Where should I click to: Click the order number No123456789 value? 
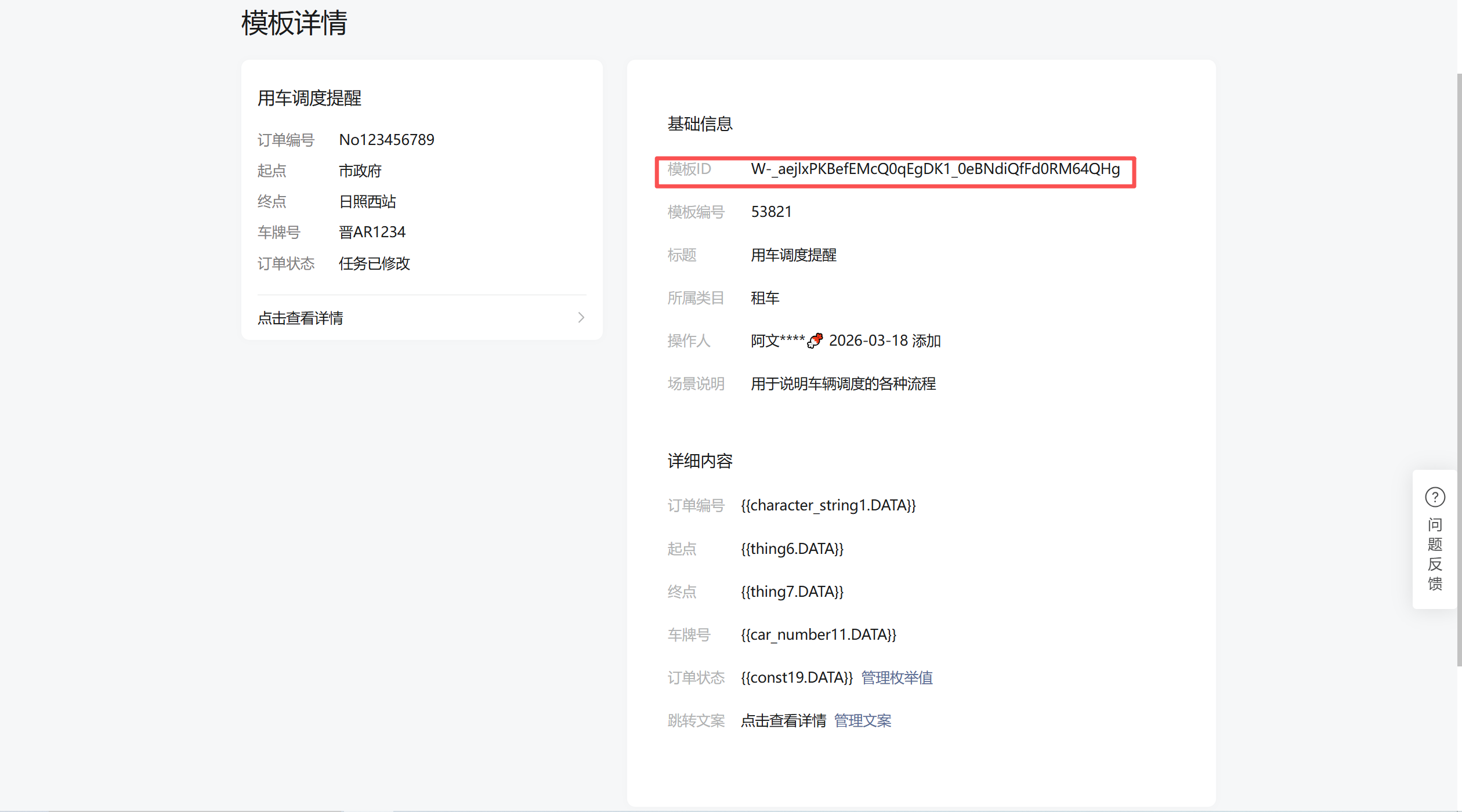(x=386, y=140)
